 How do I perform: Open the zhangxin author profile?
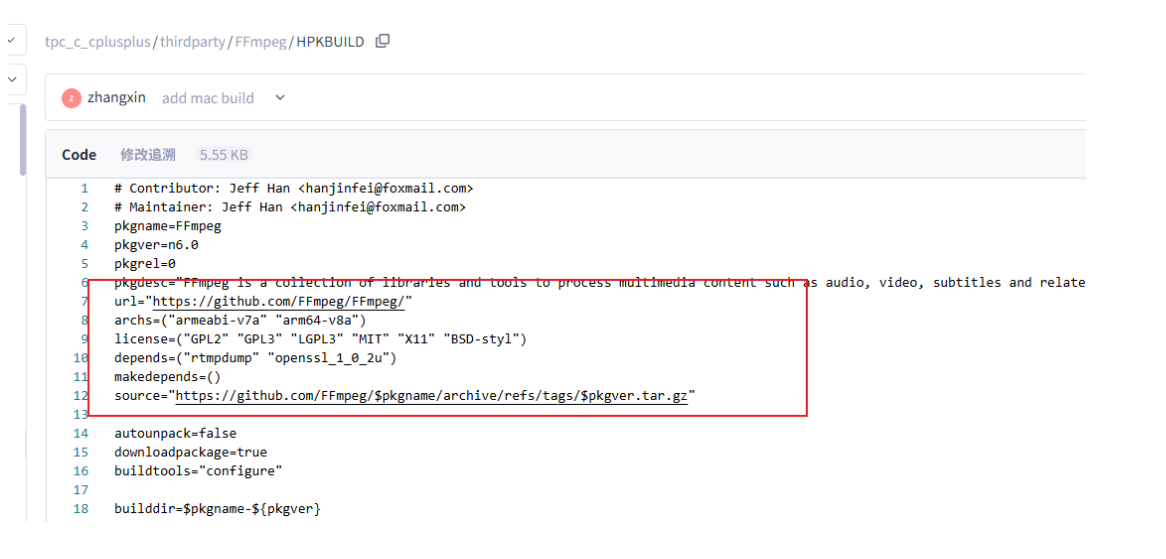click(117, 97)
